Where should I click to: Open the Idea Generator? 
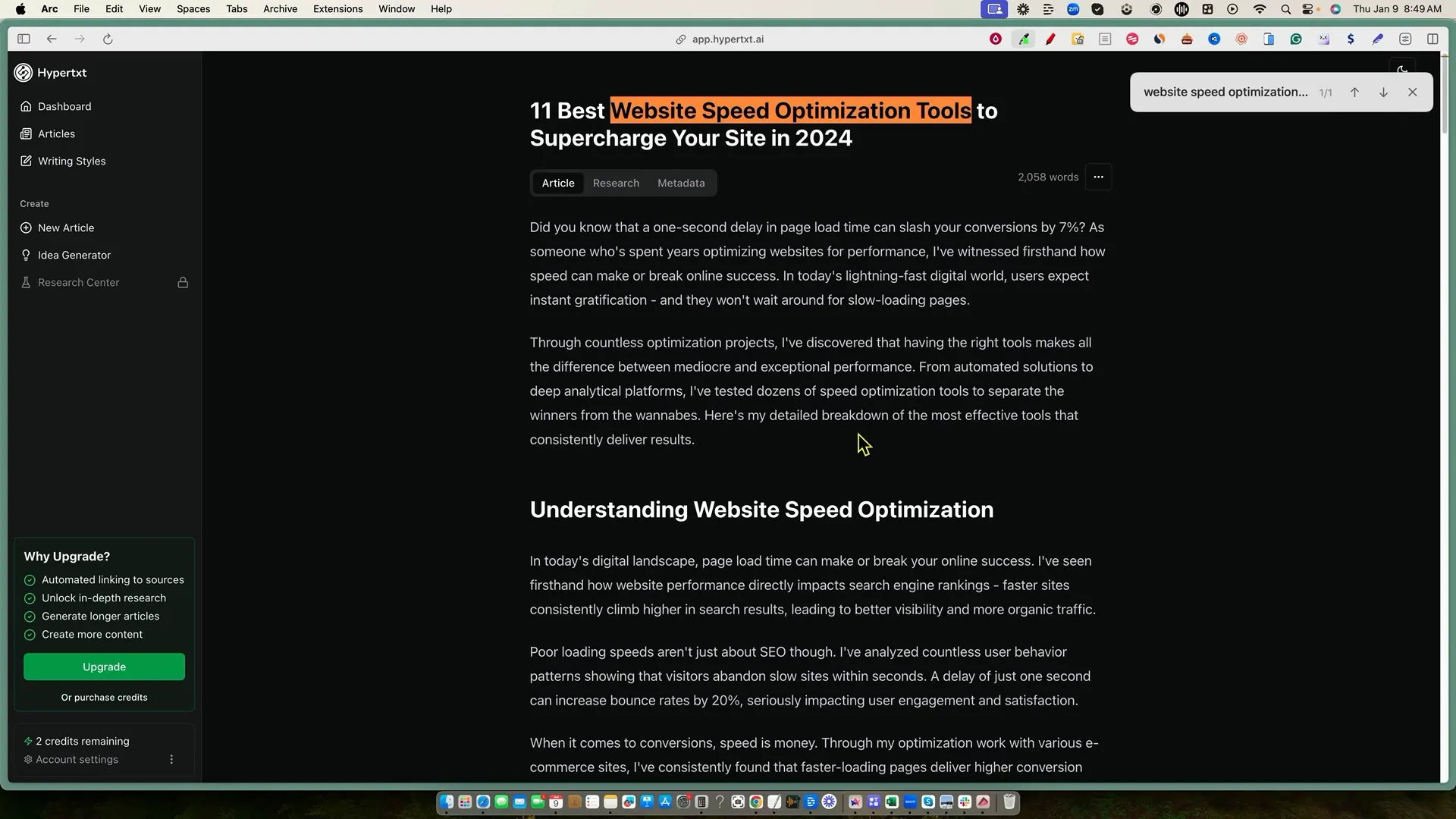(74, 255)
